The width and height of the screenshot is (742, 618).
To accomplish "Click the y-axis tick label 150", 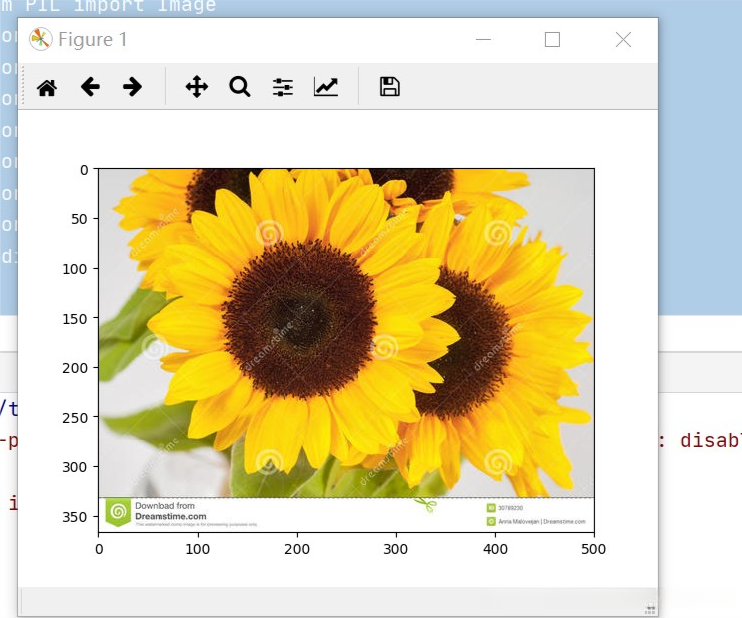I will click(x=75, y=319).
